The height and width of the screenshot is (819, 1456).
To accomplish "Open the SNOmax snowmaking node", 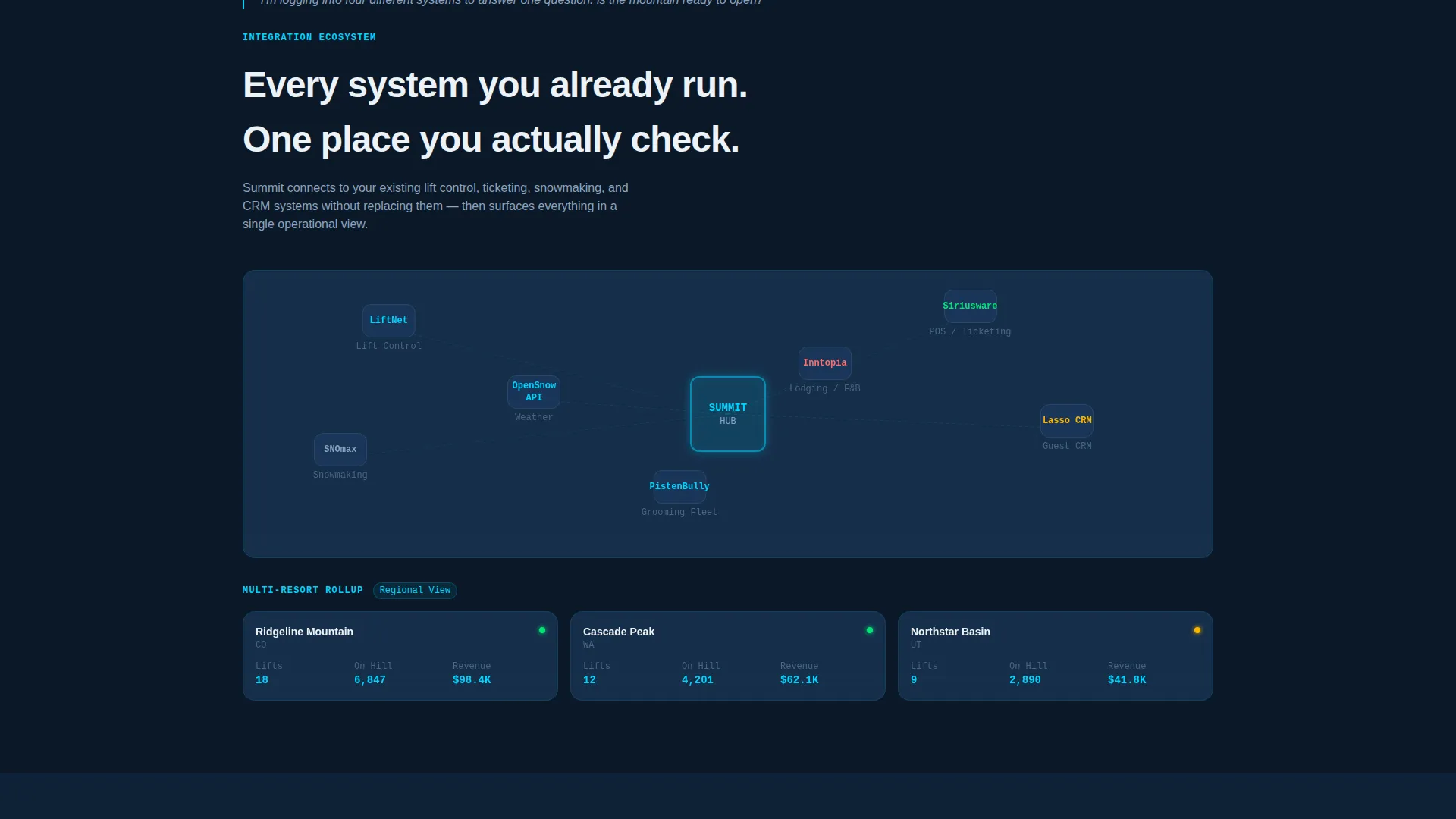I will coord(340,449).
